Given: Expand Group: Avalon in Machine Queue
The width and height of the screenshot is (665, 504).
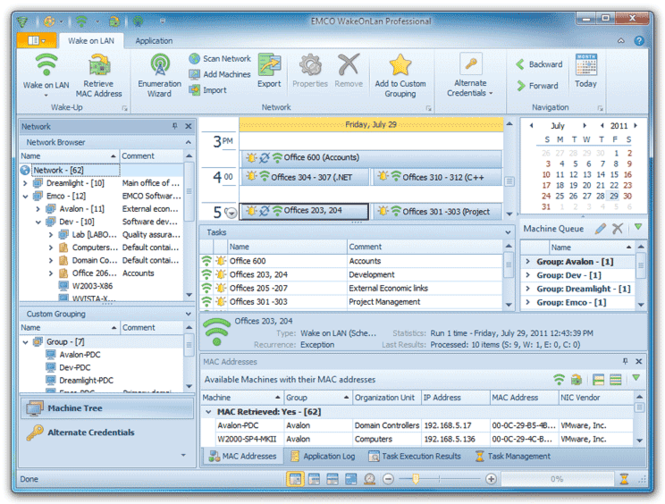Looking at the screenshot, I should click(x=528, y=261).
